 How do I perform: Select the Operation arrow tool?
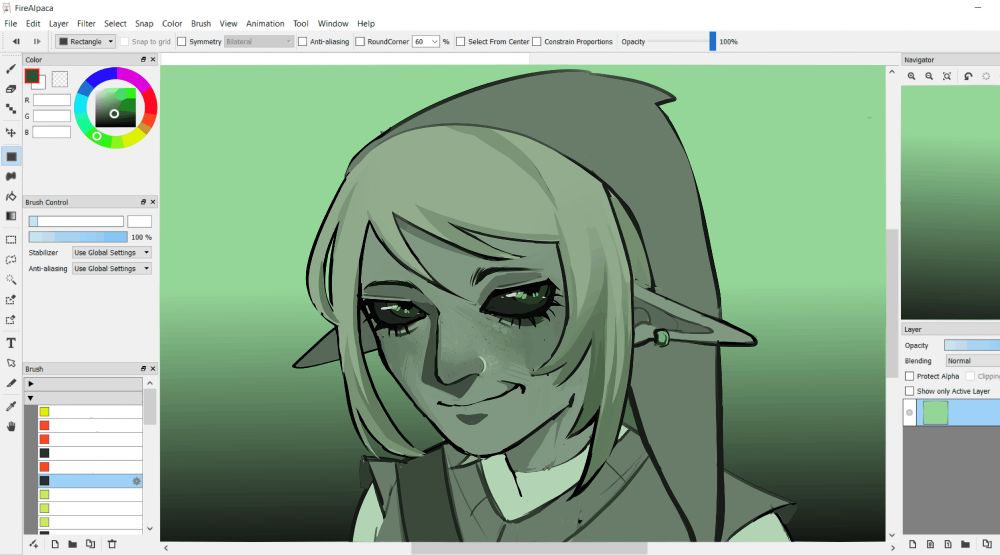[11, 363]
